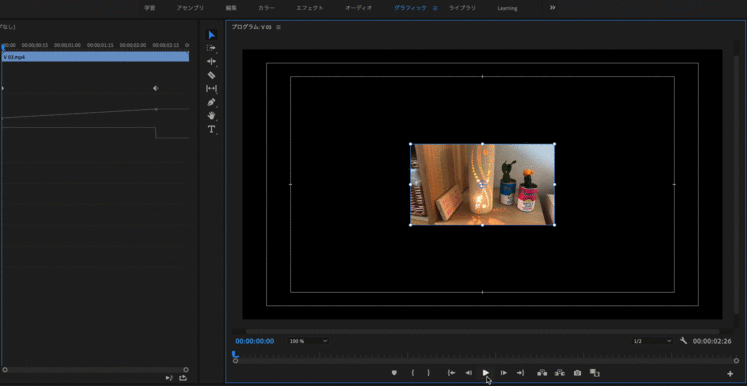
Task: Switch to the カラー workspace
Action: point(267,8)
